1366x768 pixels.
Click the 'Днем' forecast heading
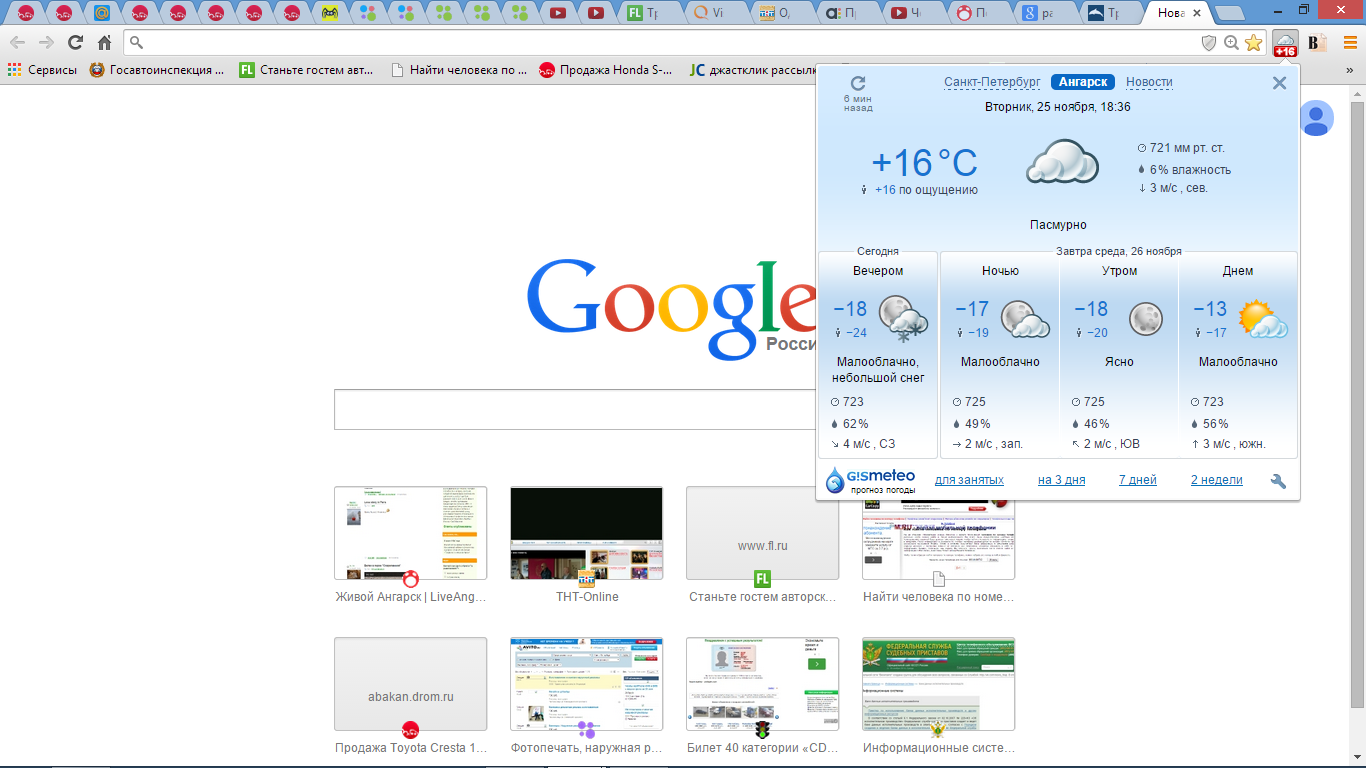coord(1238,271)
